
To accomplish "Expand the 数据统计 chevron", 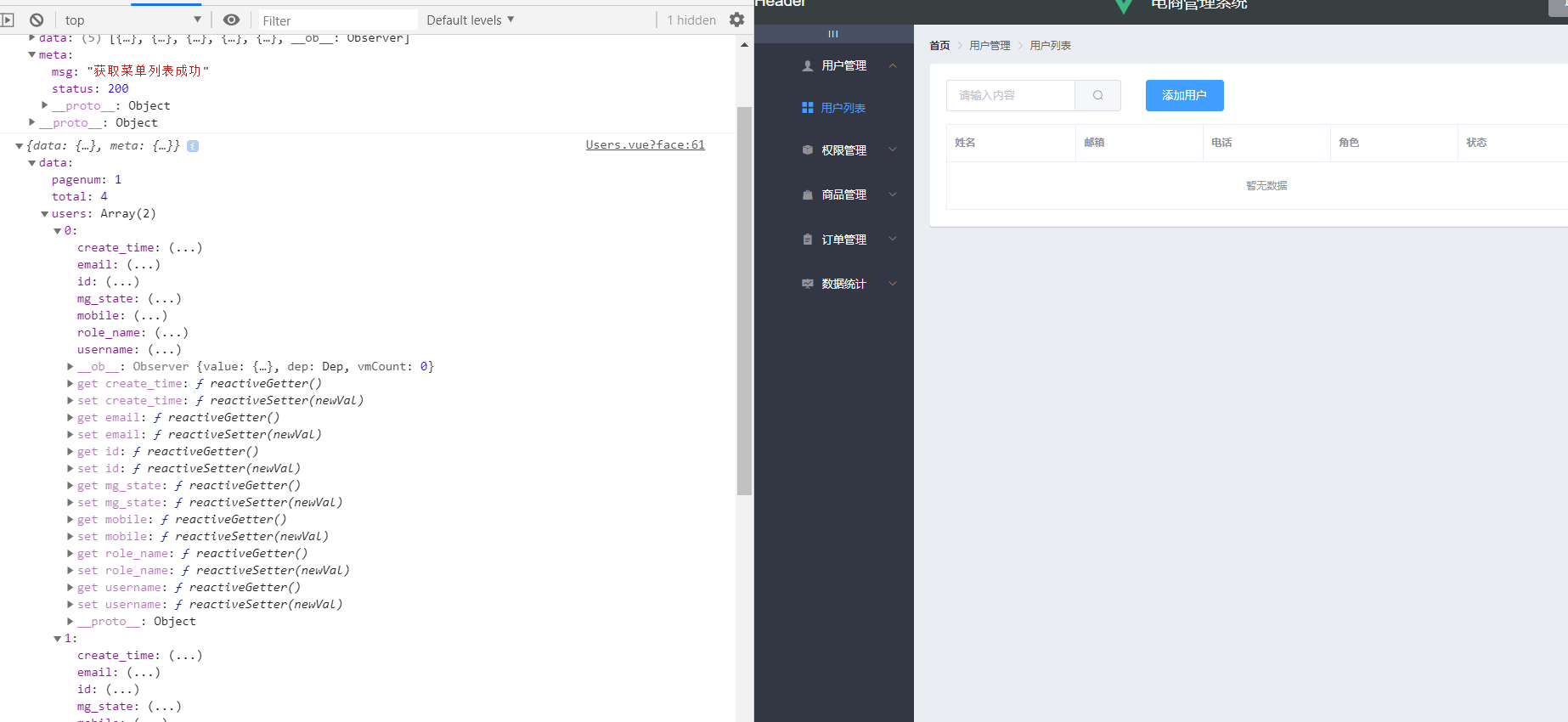I will [893, 284].
